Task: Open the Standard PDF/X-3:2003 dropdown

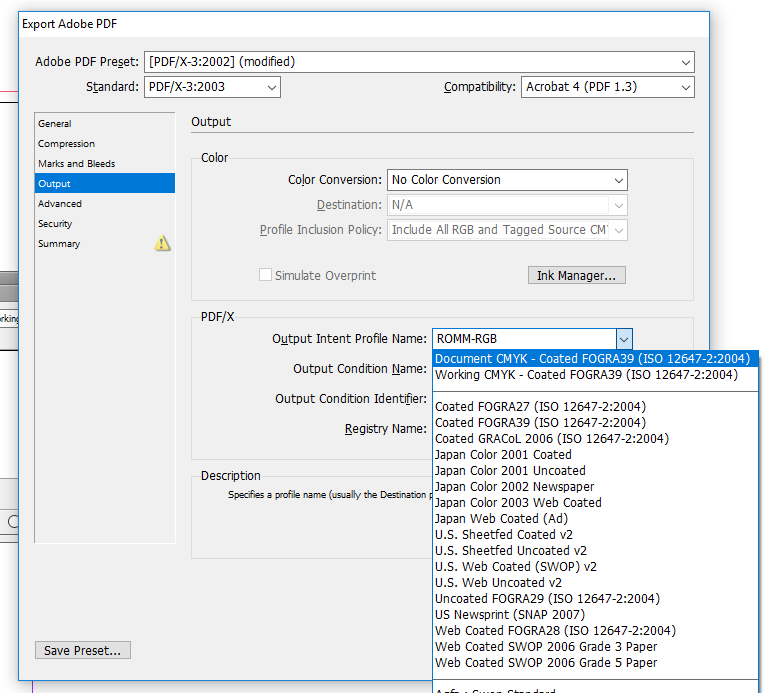Action: click(x=212, y=87)
